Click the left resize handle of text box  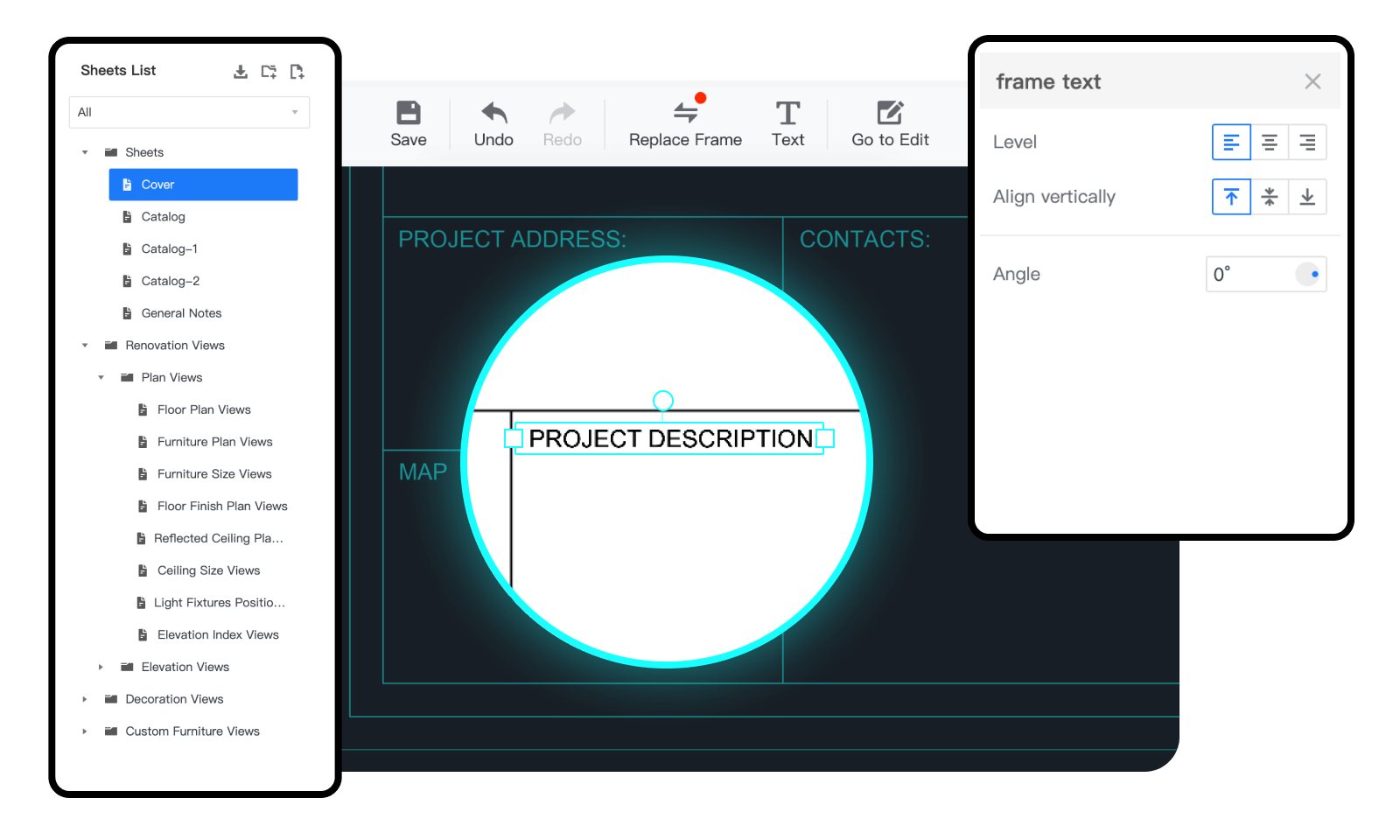pos(514,438)
